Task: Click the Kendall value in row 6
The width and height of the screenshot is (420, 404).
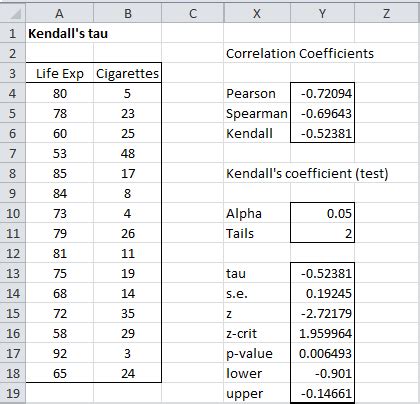Action: [x=322, y=133]
